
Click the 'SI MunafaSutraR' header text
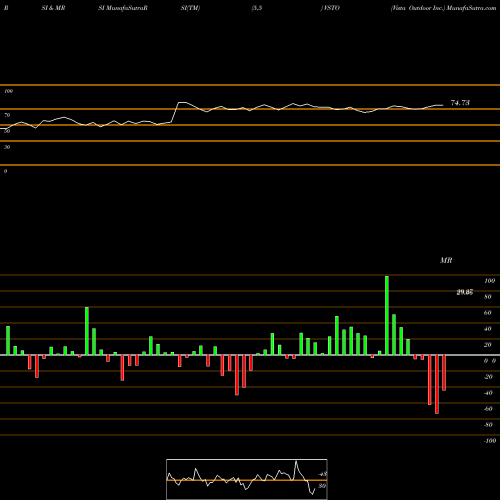coord(123,8)
